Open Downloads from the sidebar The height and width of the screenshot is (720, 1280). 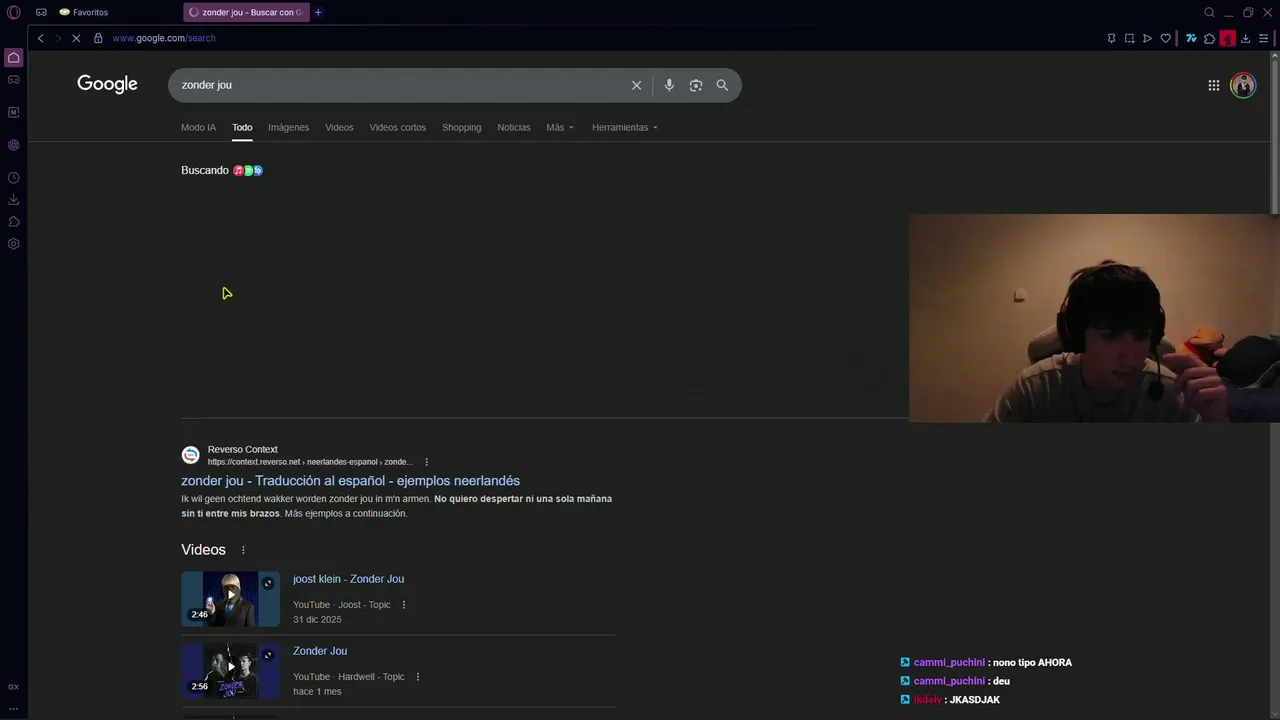(14, 200)
